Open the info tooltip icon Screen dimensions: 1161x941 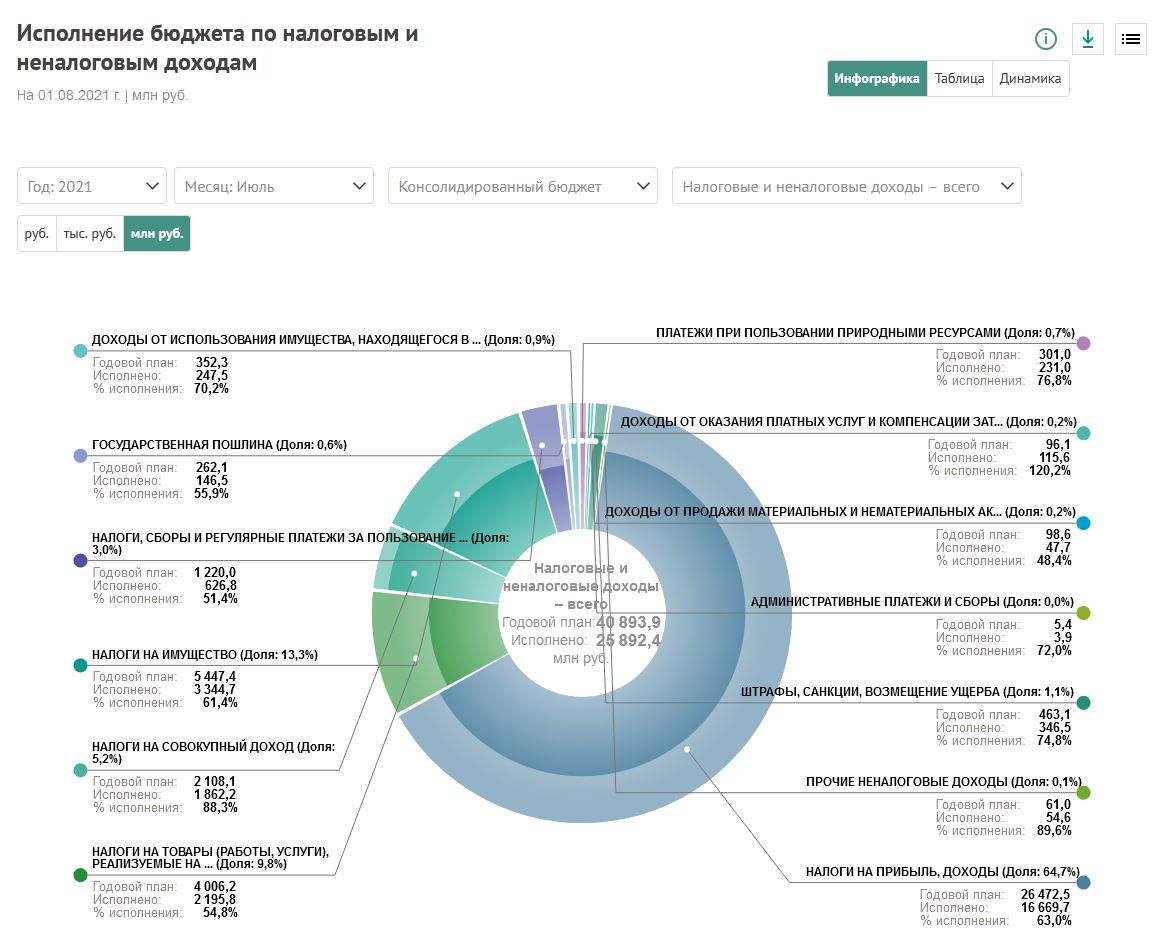pos(1046,39)
